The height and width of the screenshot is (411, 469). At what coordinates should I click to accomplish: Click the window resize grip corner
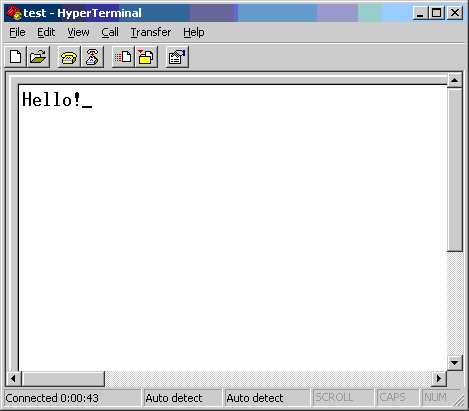click(459, 401)
